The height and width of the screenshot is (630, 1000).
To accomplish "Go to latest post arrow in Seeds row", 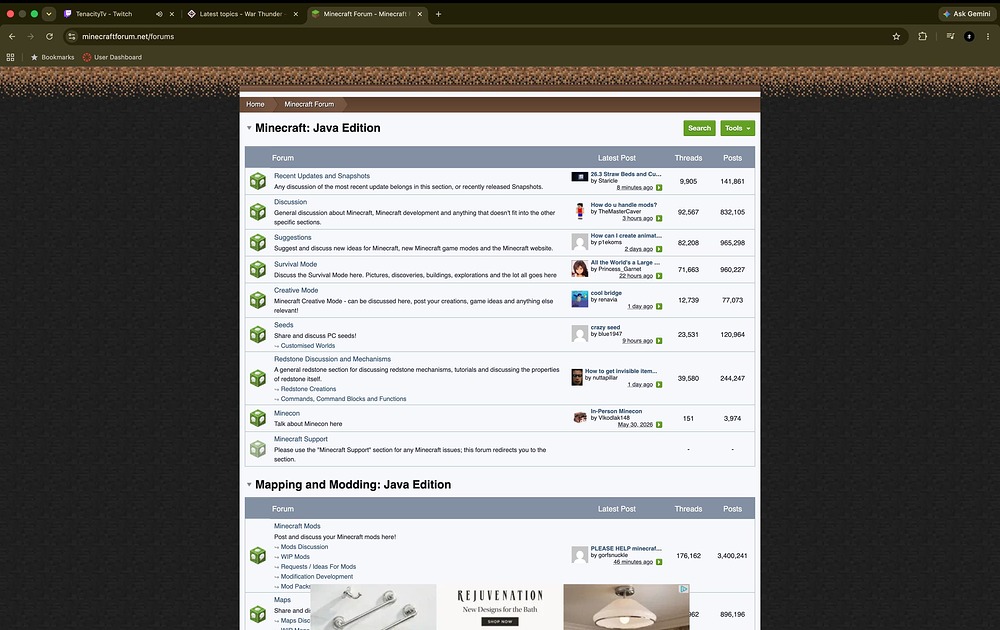I will (659, 341).
